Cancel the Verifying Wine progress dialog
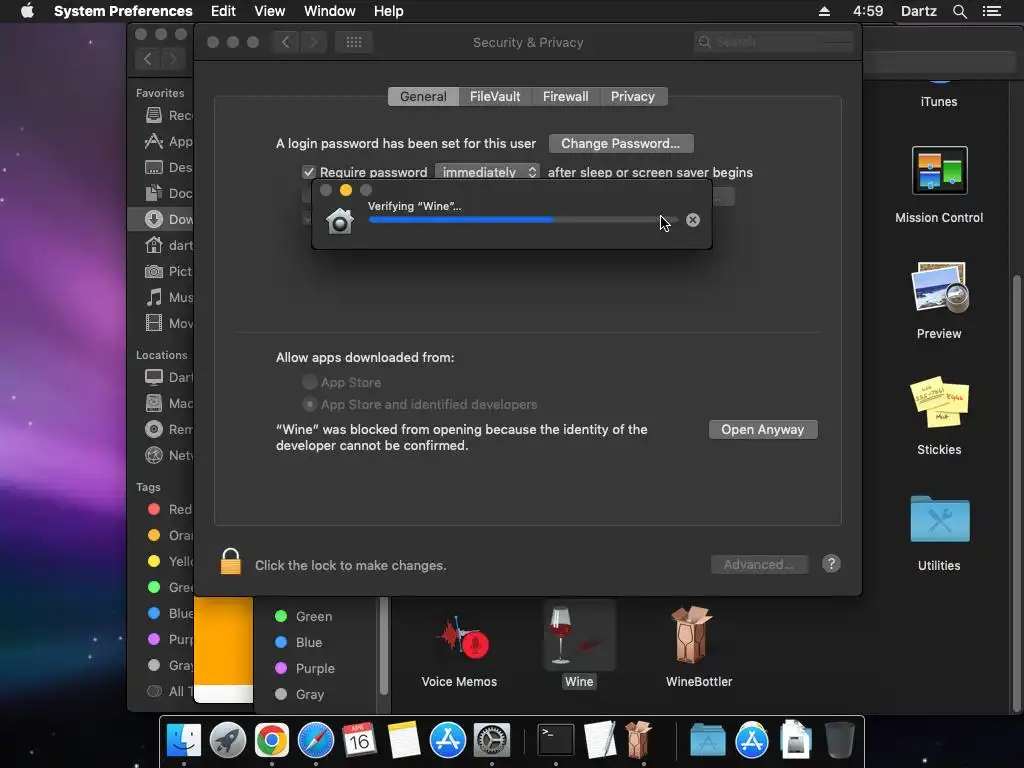The width and height of the screenshot is (1024, 768). coord(693,220)
